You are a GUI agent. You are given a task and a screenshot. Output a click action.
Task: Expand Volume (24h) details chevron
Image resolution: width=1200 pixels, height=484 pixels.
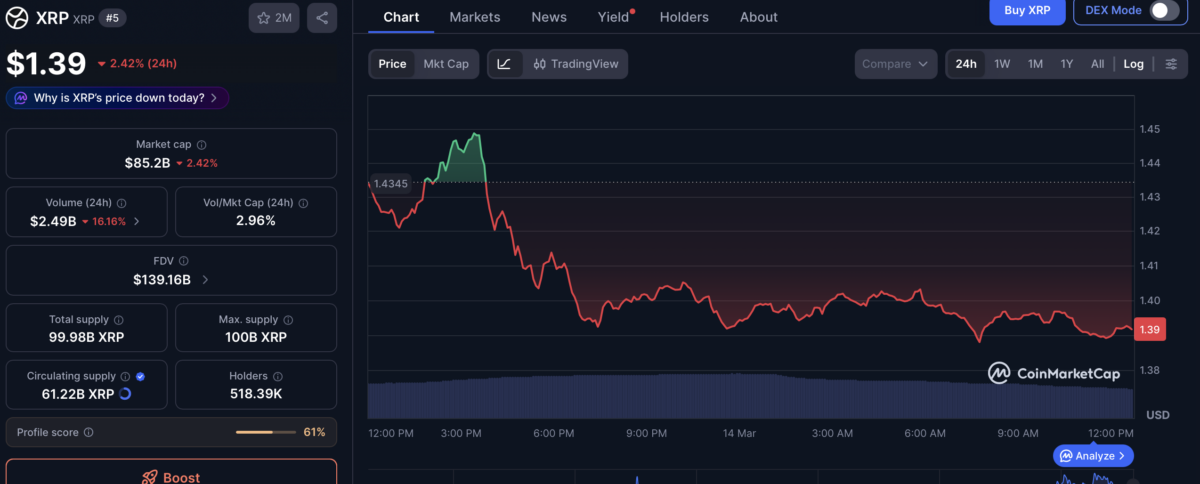pos(137,221)
